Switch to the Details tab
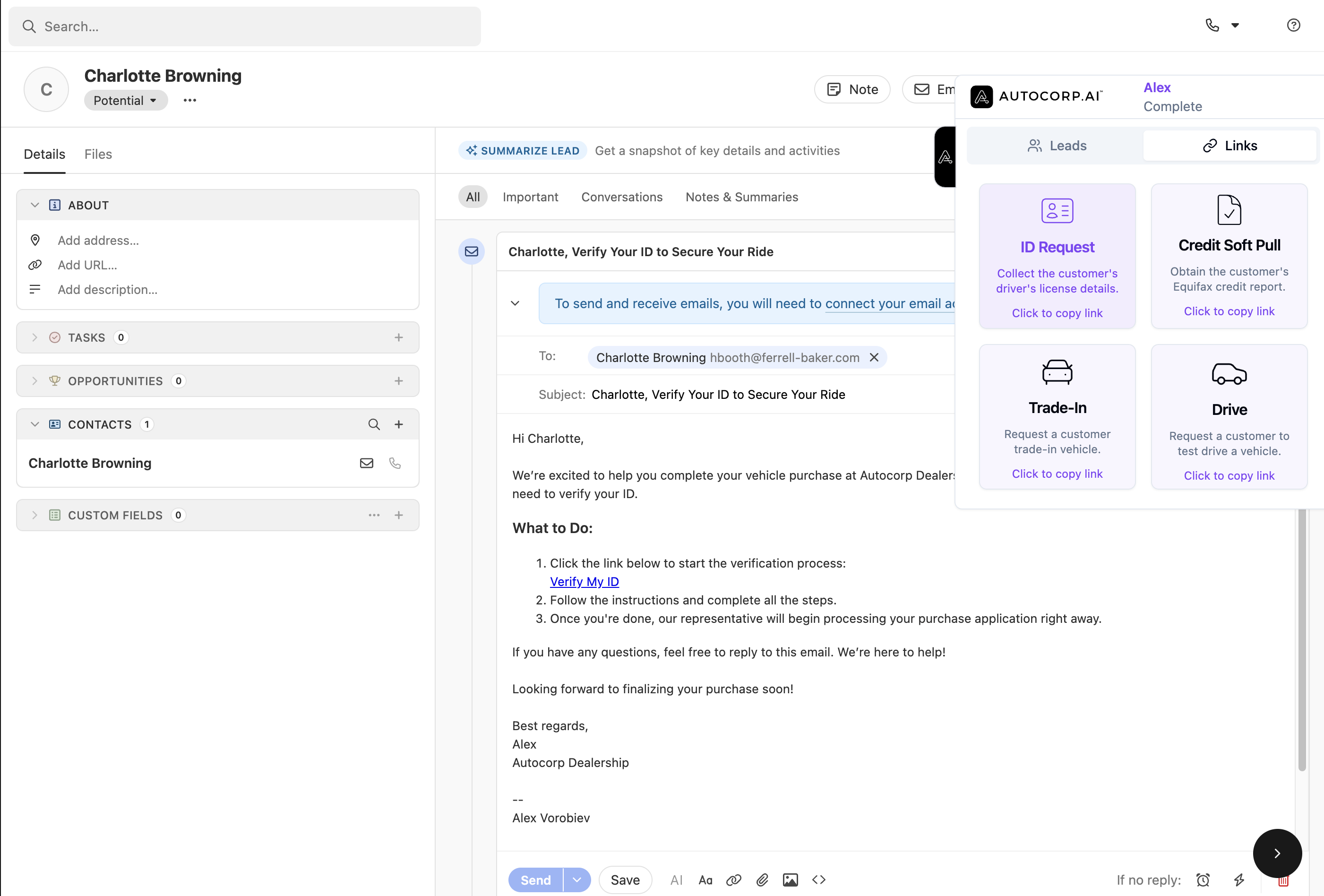Viewport: 1324px width, 896px height. 44,154
